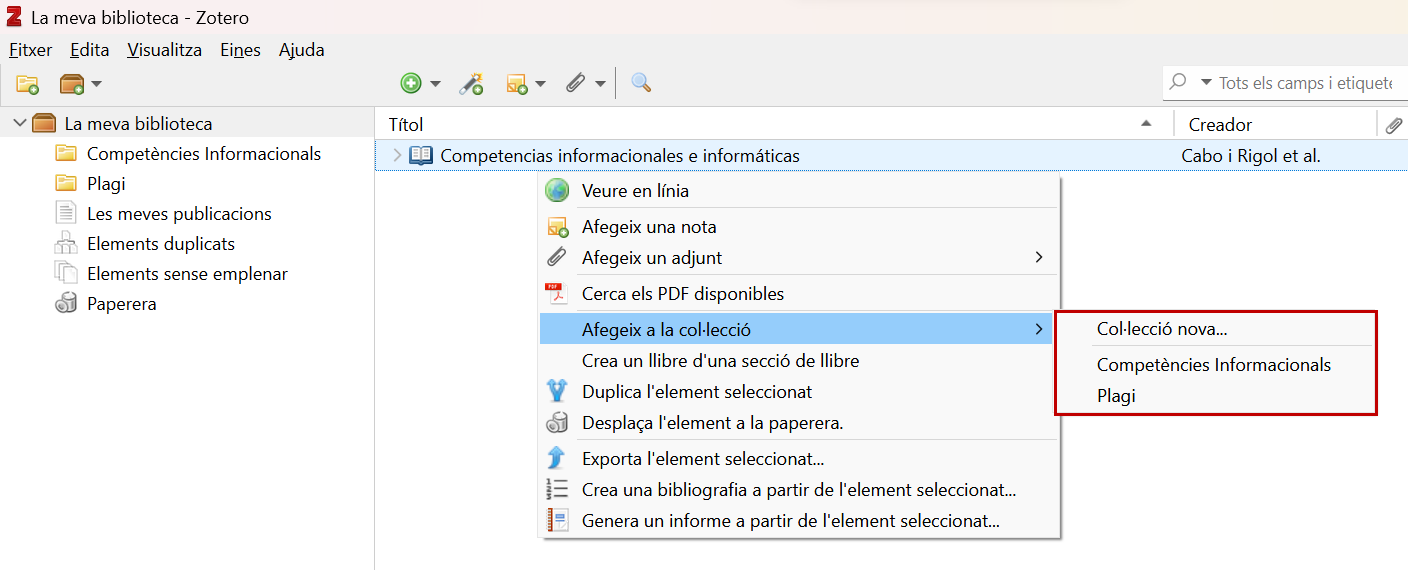Choose Competències Informacionals in submenu
This screenshot has width=1408, height=570.
click(x=1216, y=365)
